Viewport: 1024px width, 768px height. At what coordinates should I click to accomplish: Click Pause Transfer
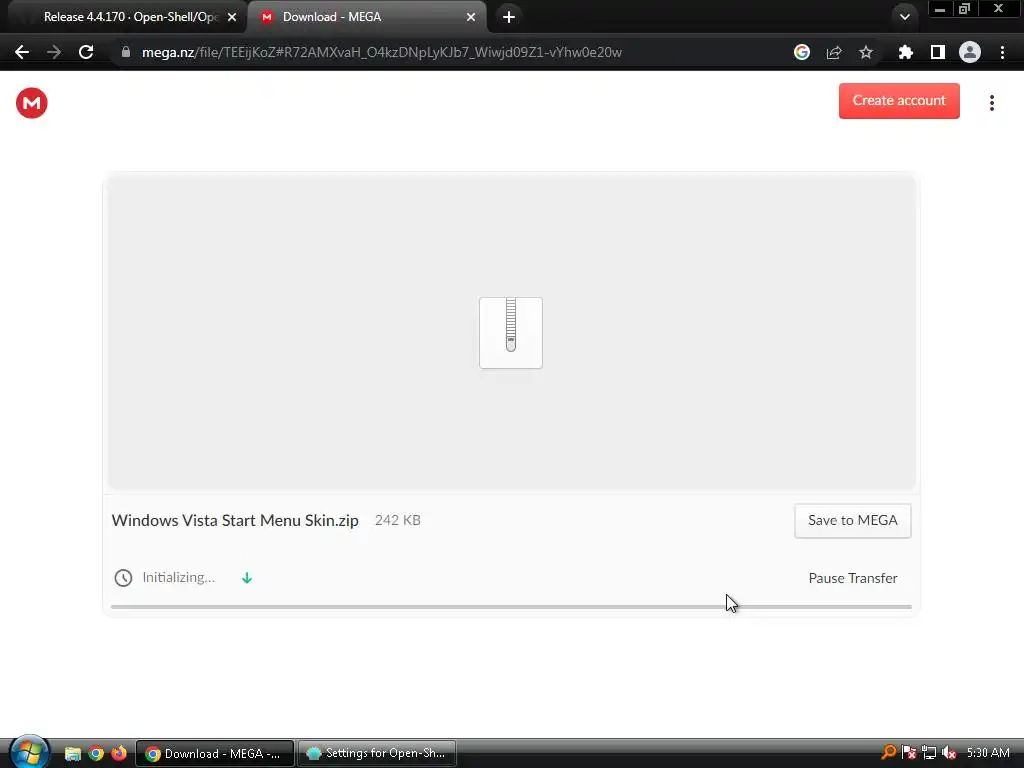(x=853, y=578)
